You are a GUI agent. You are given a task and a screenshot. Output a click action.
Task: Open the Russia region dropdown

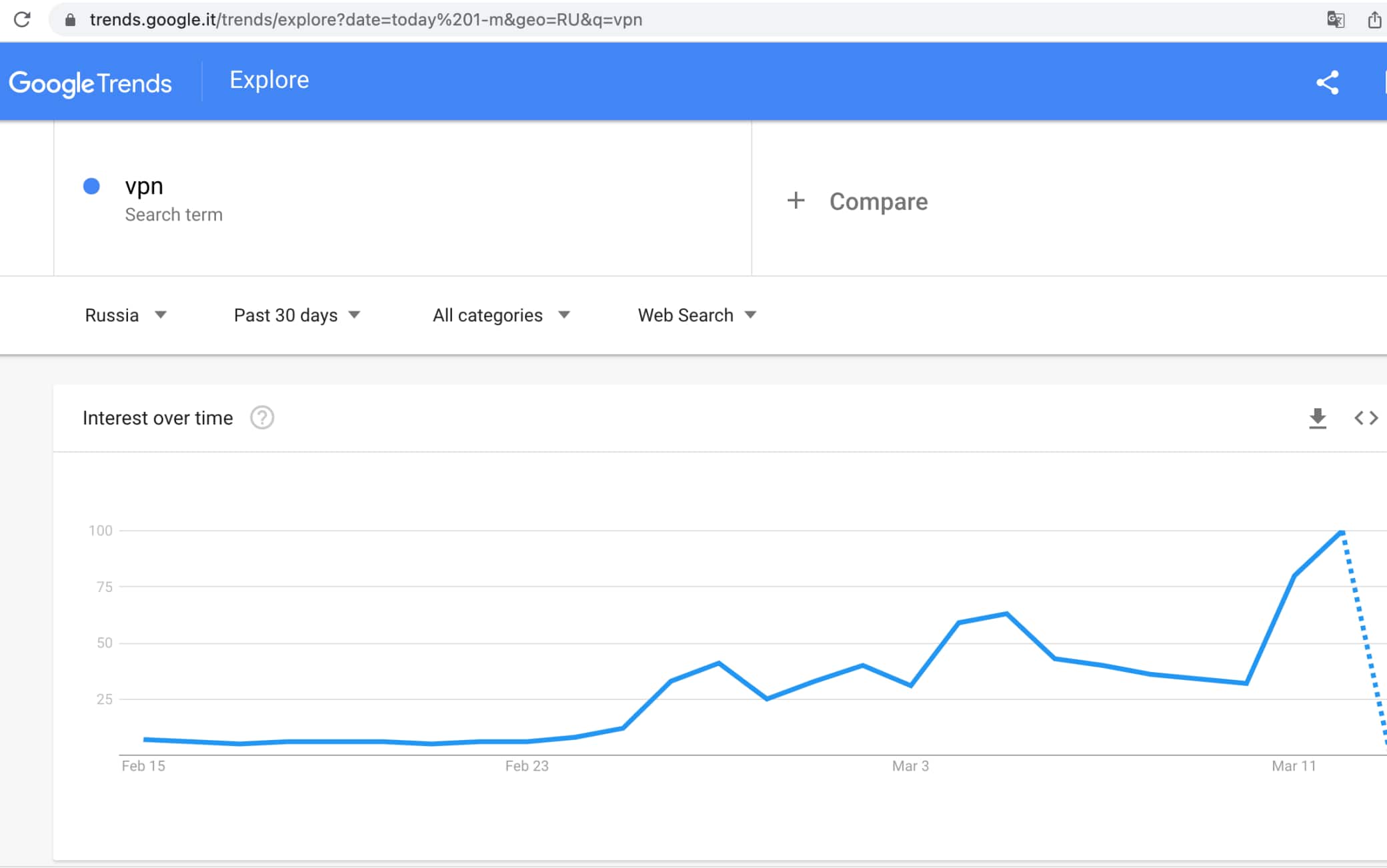click(125, 315)
